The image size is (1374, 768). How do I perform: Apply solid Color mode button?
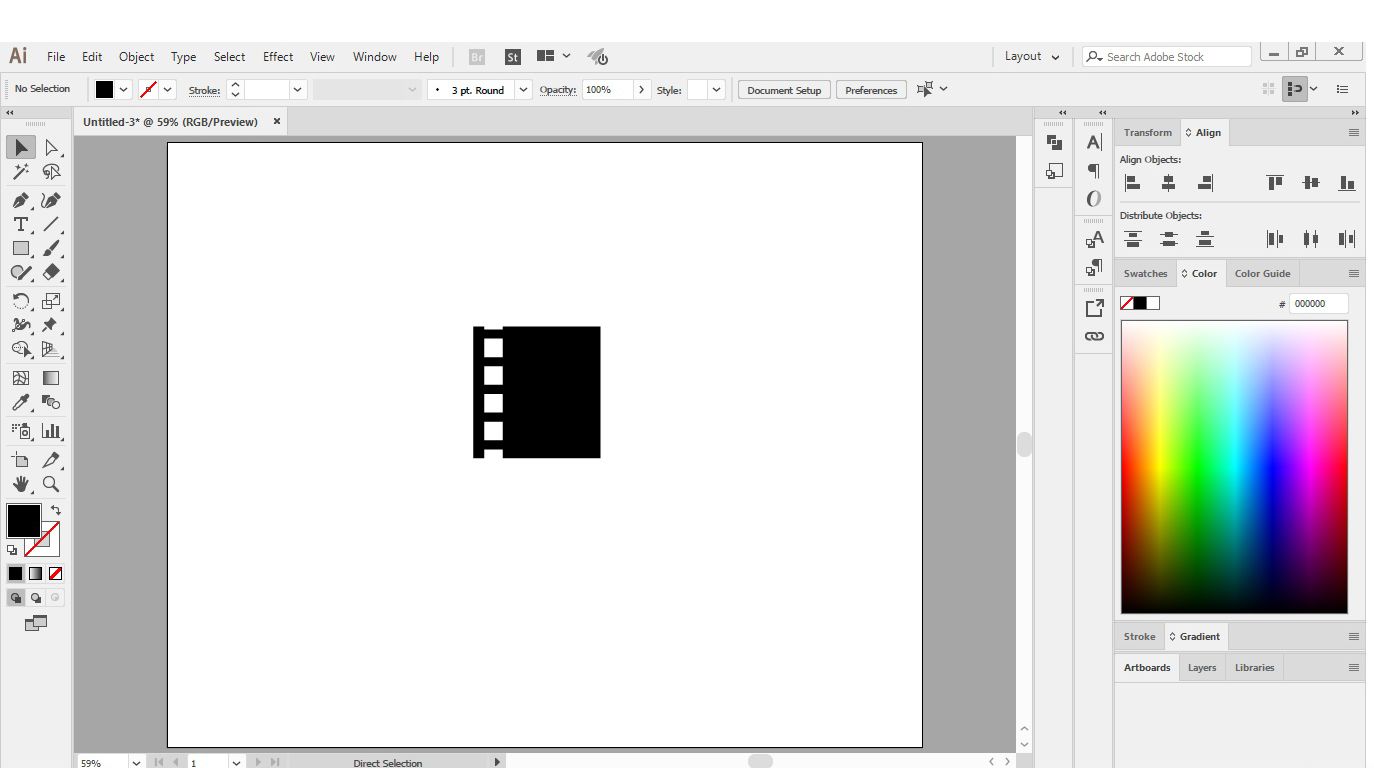coord(16,573)
